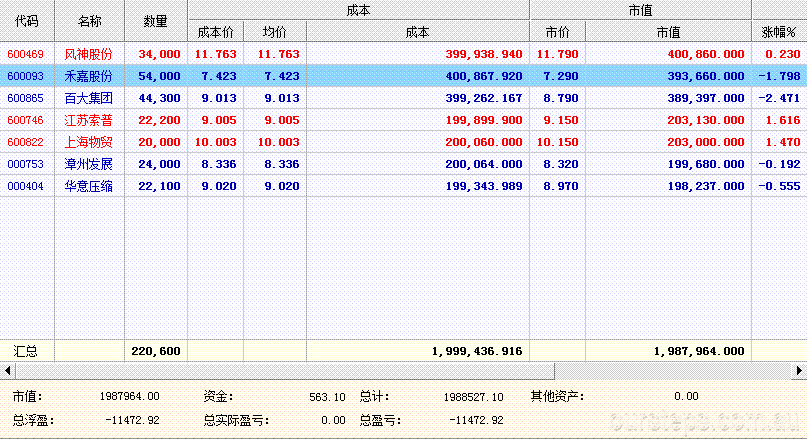This screenshot has width=807, height=439.
Task: Click total quantity 220,600
Action: click(156, 352)
